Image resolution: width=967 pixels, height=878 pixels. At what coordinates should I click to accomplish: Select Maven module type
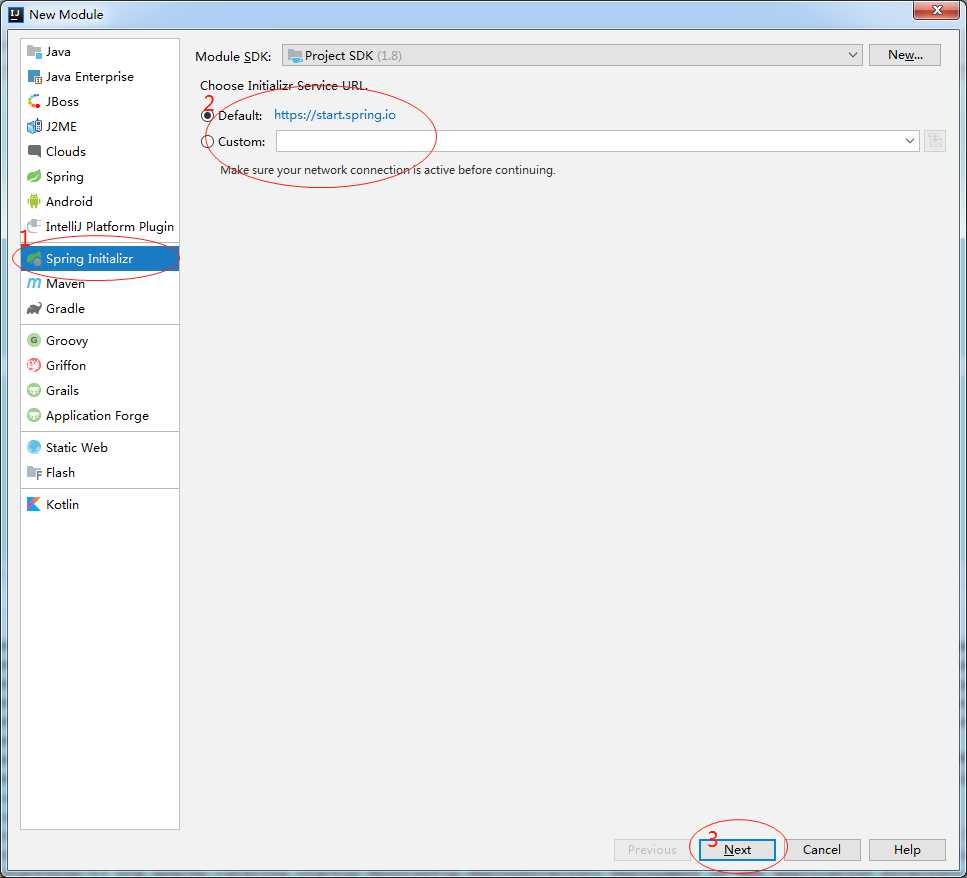pyautogui.click(x=100, y=284)
